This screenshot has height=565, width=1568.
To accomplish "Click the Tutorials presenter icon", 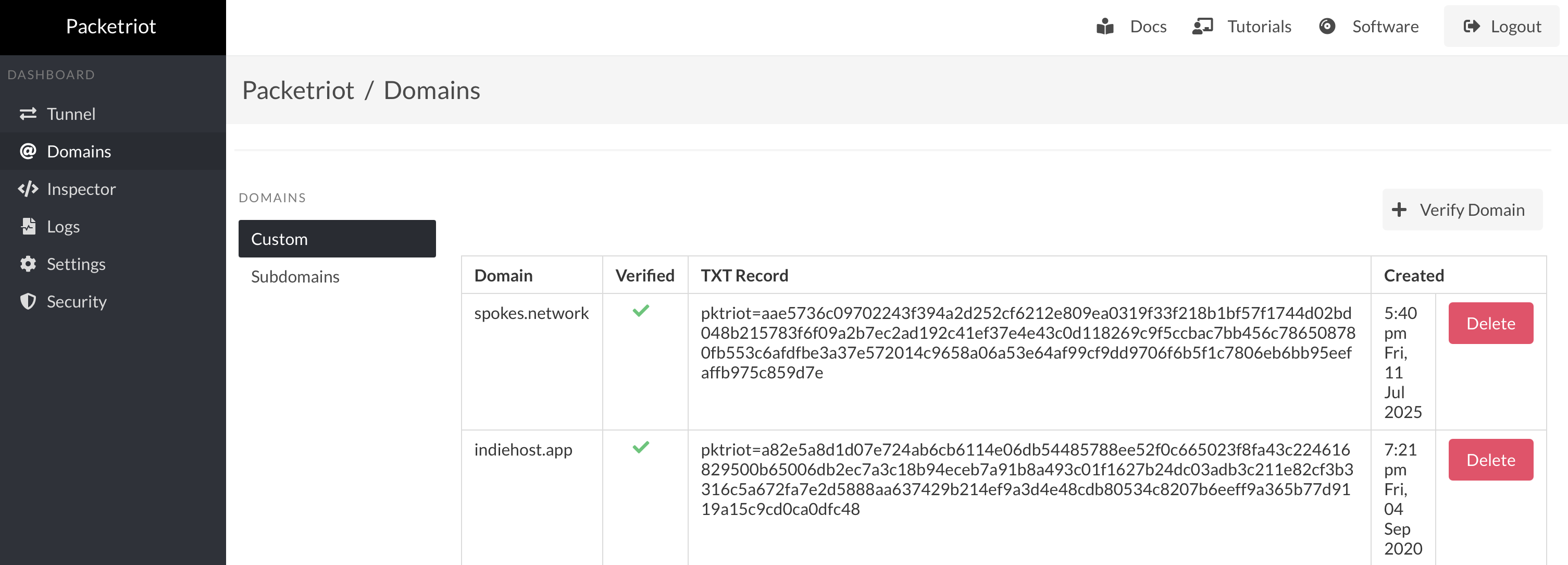I will point(1202,26).
